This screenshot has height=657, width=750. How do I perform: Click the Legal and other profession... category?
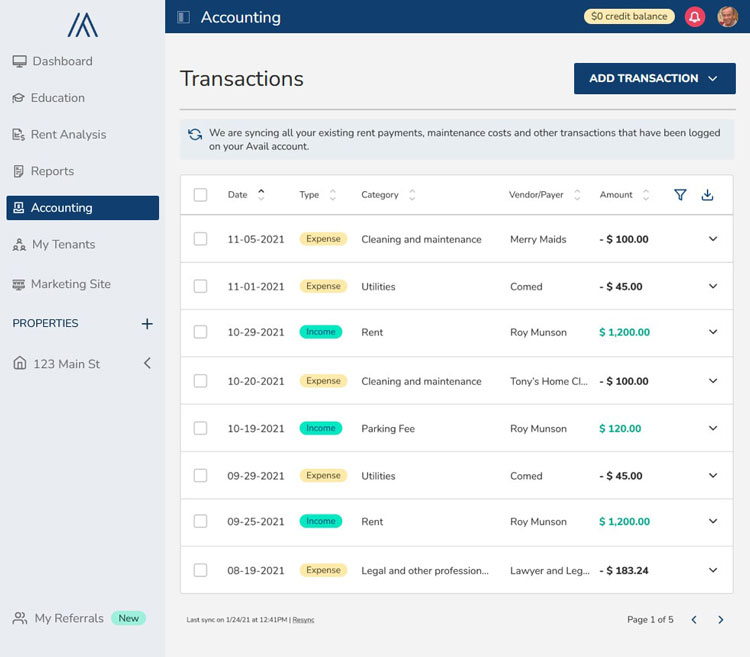pos(425,570)
